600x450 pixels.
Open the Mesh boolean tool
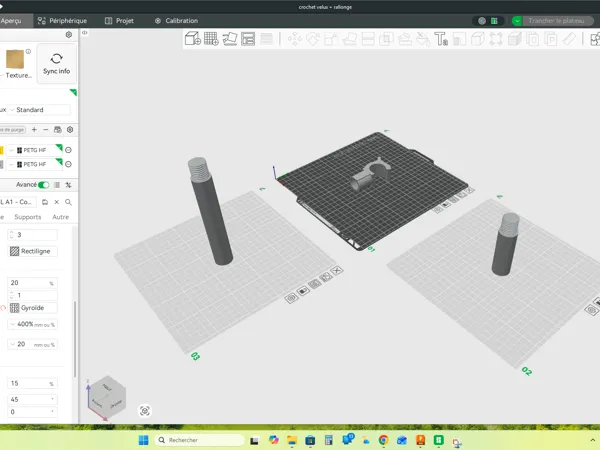[x=386, y=39]
